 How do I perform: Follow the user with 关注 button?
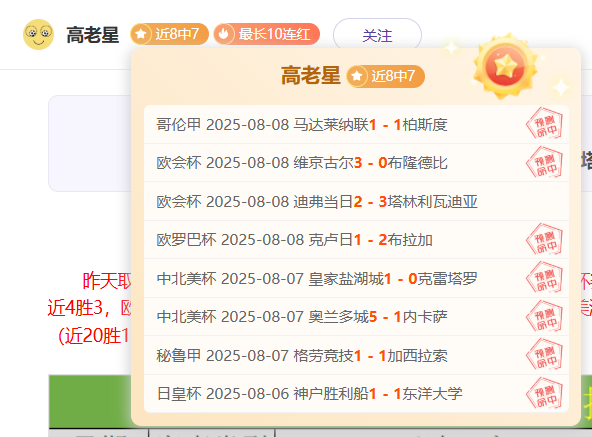(377, 35)
